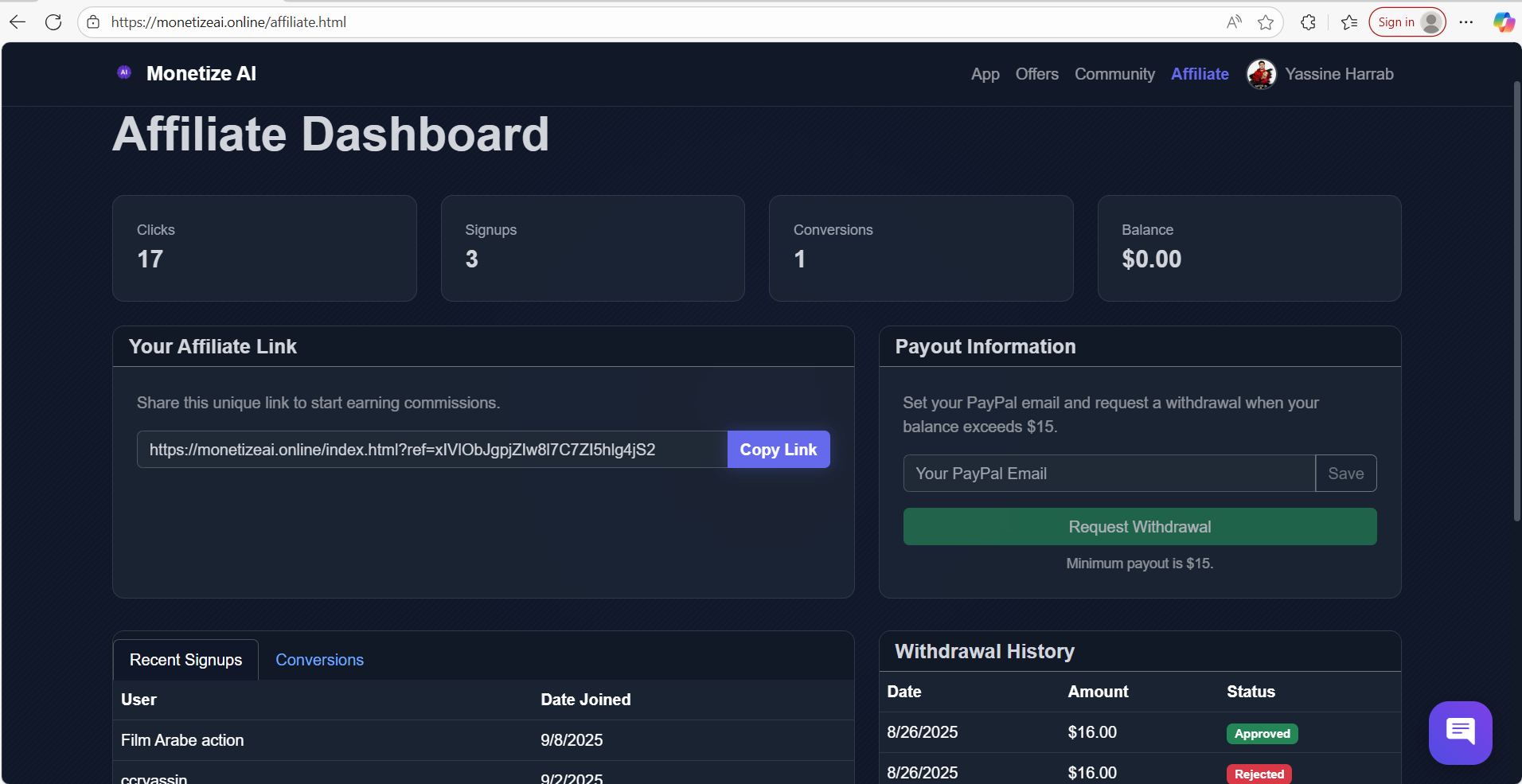Image resolution: width=1522 pixels, height=784 pixels.
Task: Click the Rejected status badge
Action: tap(1259, 774)
